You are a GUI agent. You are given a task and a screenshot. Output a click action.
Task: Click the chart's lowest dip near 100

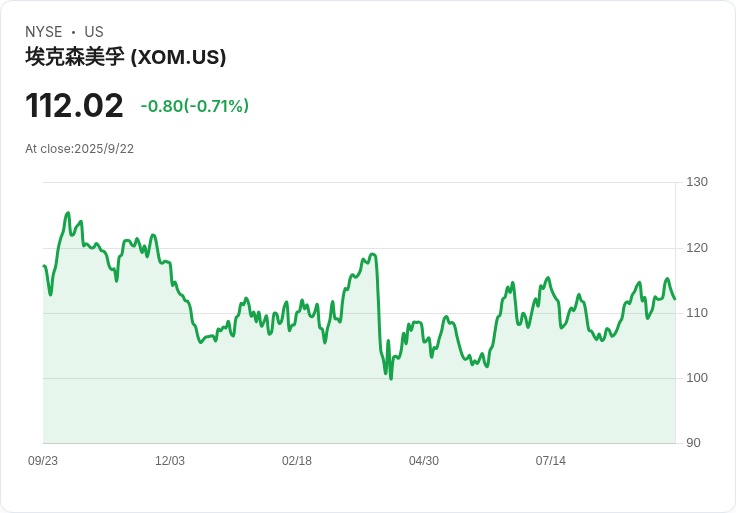tap(391, 378)
